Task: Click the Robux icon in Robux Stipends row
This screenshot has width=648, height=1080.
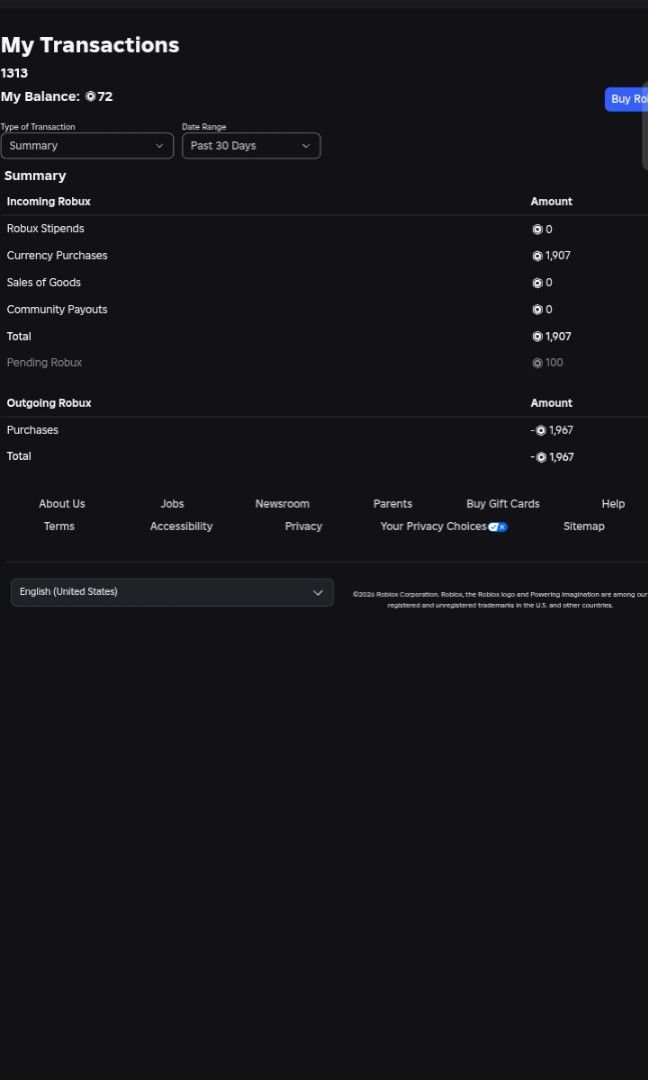Action: coord(537,229)
